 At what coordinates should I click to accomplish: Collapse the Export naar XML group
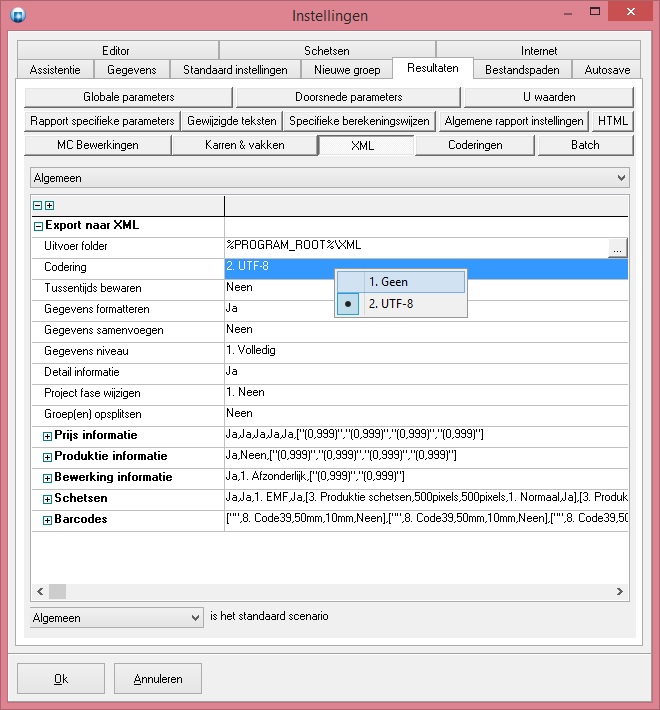(38, 226)
